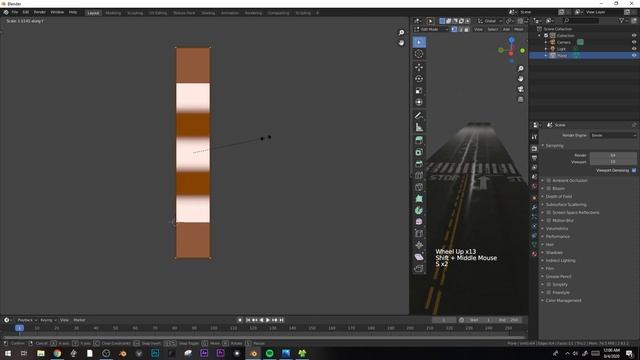Enable Screen Space Reflections checkbox

point(549,212)
